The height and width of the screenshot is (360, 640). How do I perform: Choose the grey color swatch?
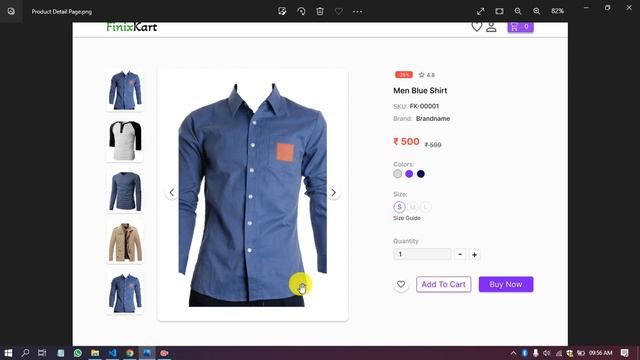coord(398,174)
